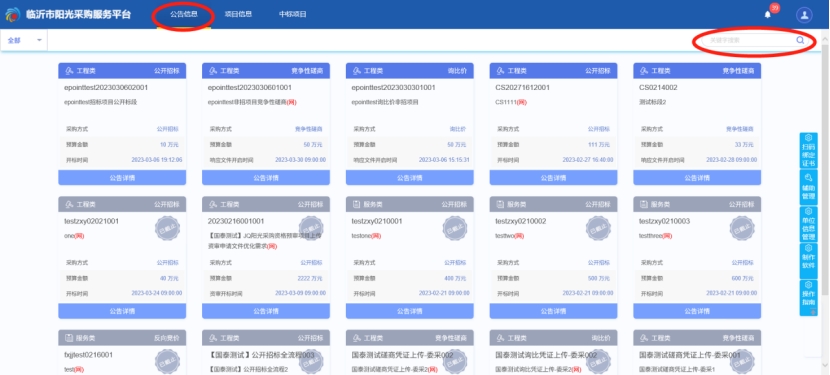Open 公告详情 for testzxy0210002
830x375 pixels.
click(554, 311)
